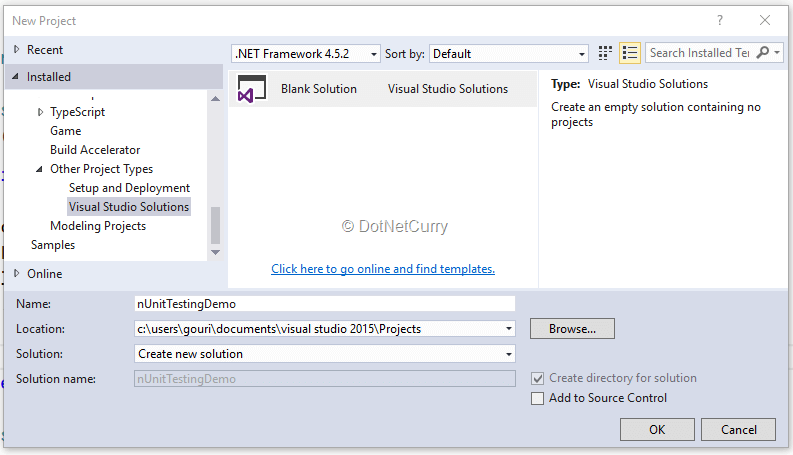This screenshot has height=455, width=793.
Task: Click the tree scrollbar up arrow
Action: pos(215,99)
